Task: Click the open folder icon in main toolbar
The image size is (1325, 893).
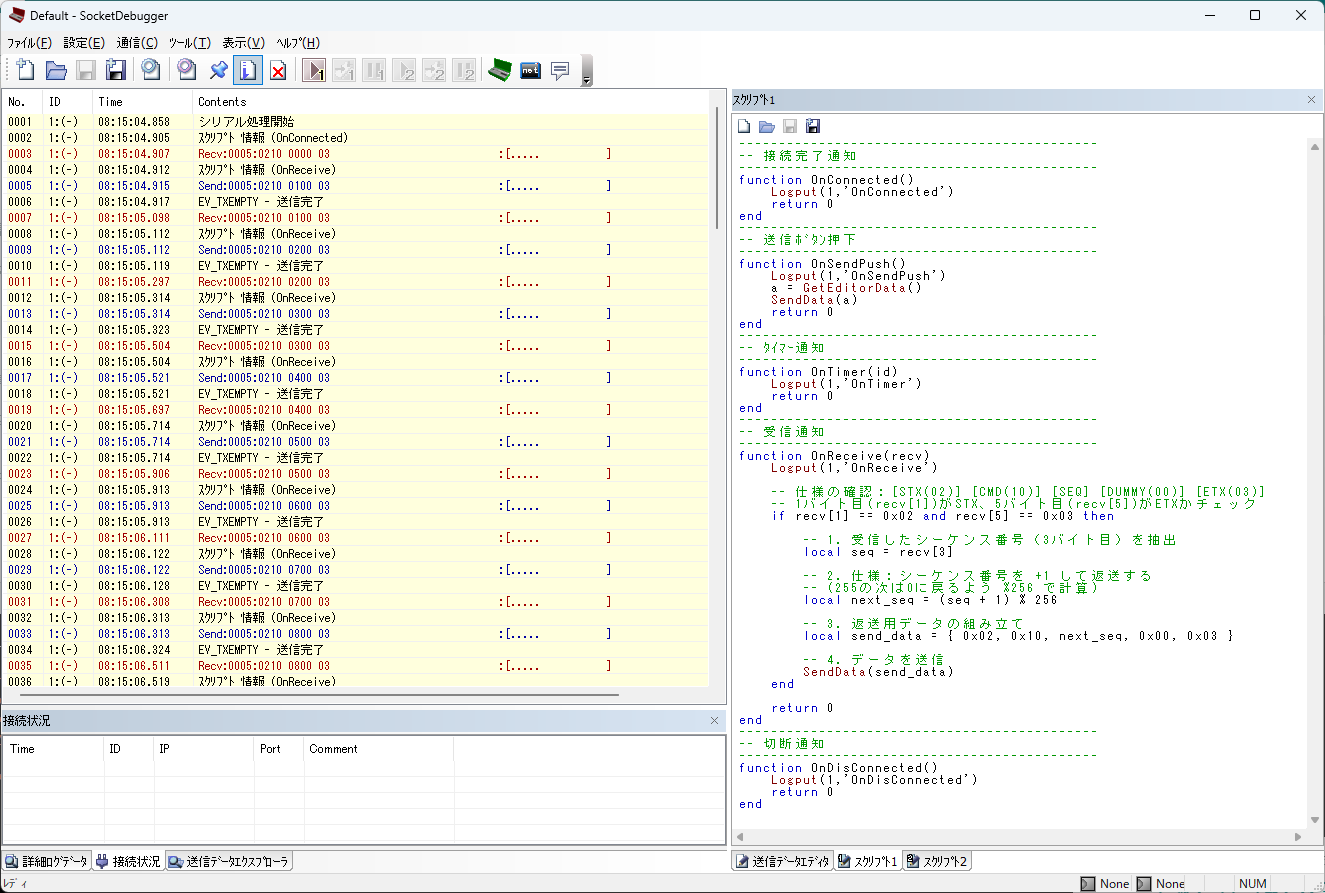Action: tap(56, 70)
